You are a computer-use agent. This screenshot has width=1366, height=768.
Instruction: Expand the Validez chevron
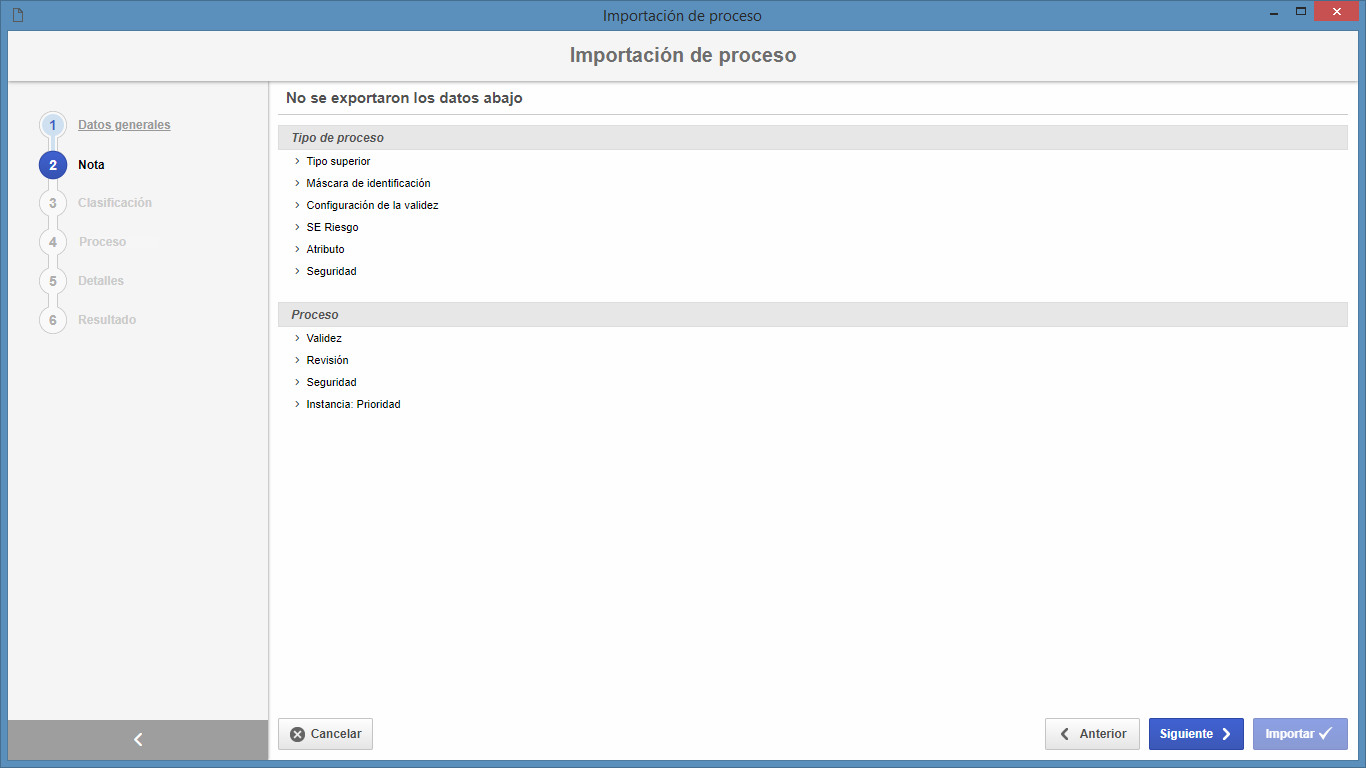coord(297,338)
